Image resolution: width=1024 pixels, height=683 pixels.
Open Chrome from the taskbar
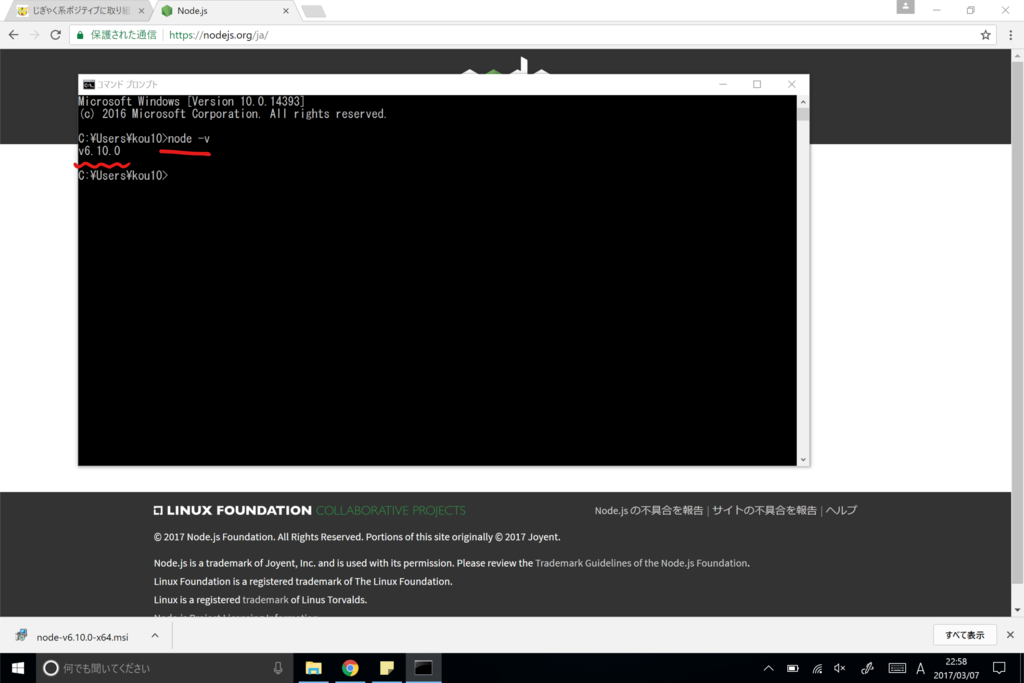coord(350,668)
